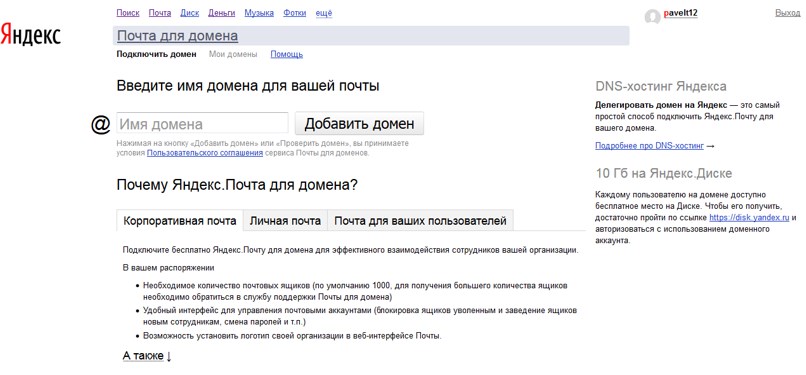Click the bold Делегировать домен на Яндекс text
The width and height of the screenshot is (806, 375).
[x=661, y=105]
